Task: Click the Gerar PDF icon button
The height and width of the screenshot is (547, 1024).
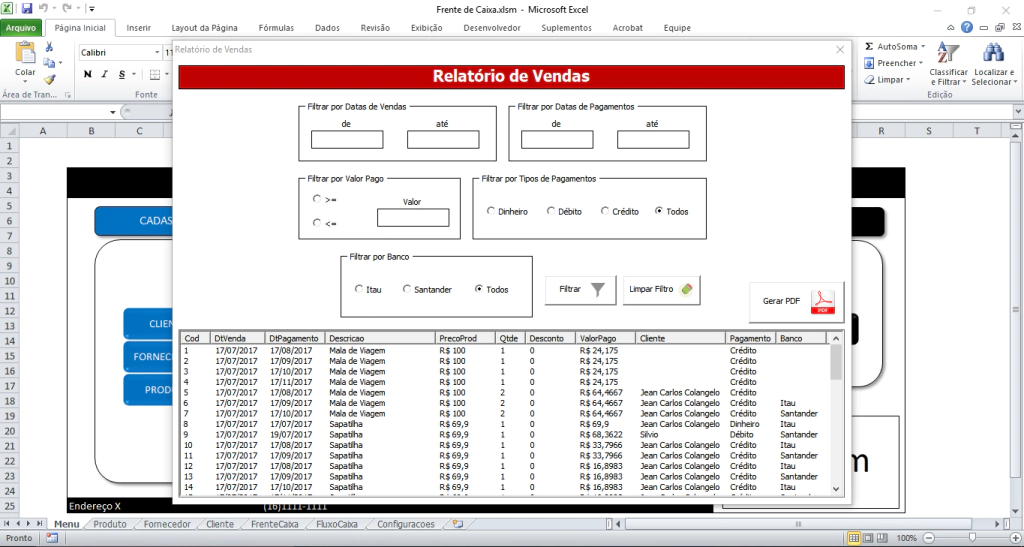Action: tap(796, 301)
